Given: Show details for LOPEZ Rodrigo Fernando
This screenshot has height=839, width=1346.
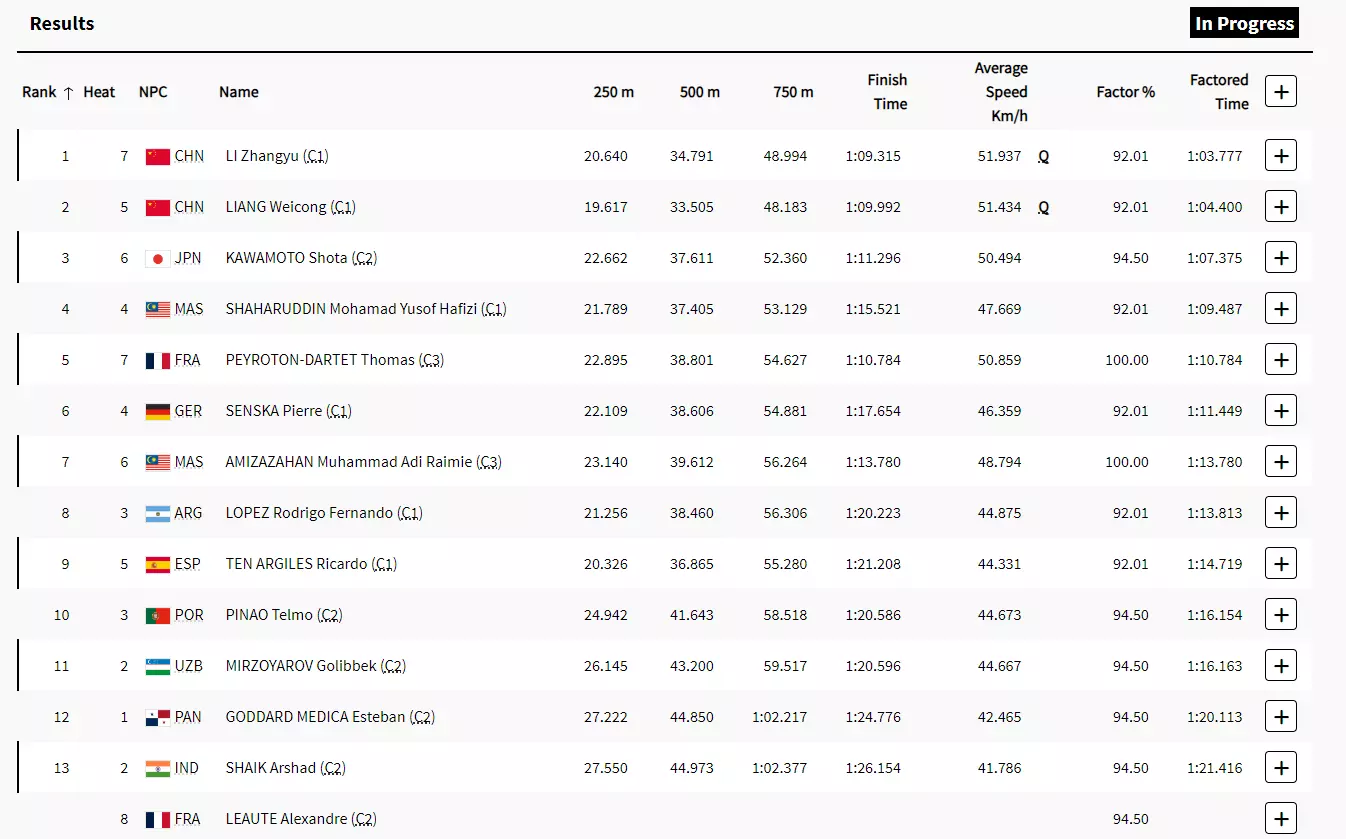Looking at the screenshot, I should tap(1280, 513).
